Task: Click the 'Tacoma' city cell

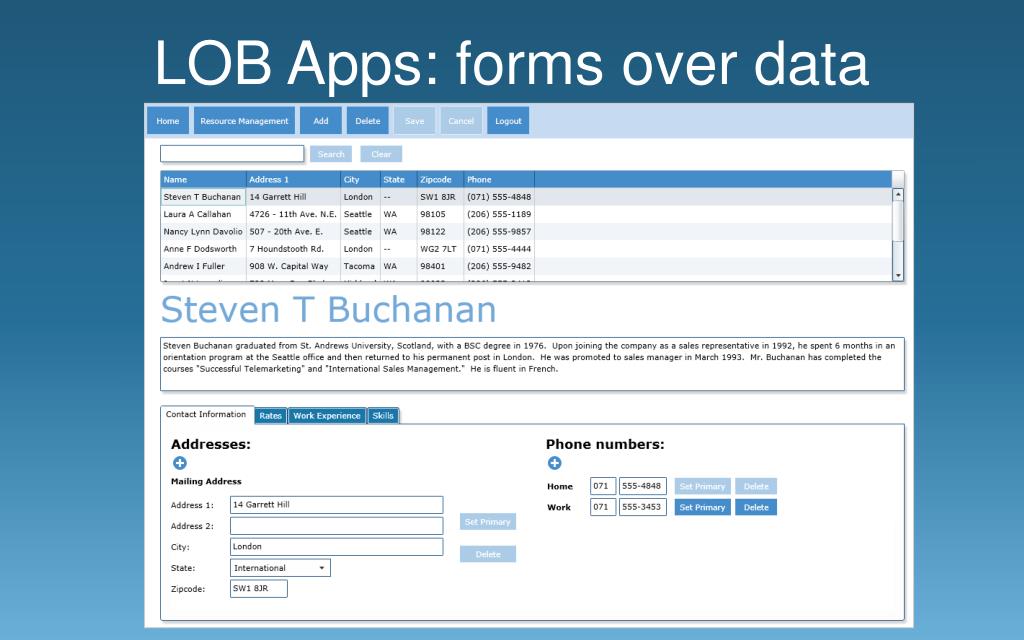Action: [x=360, y=266]
